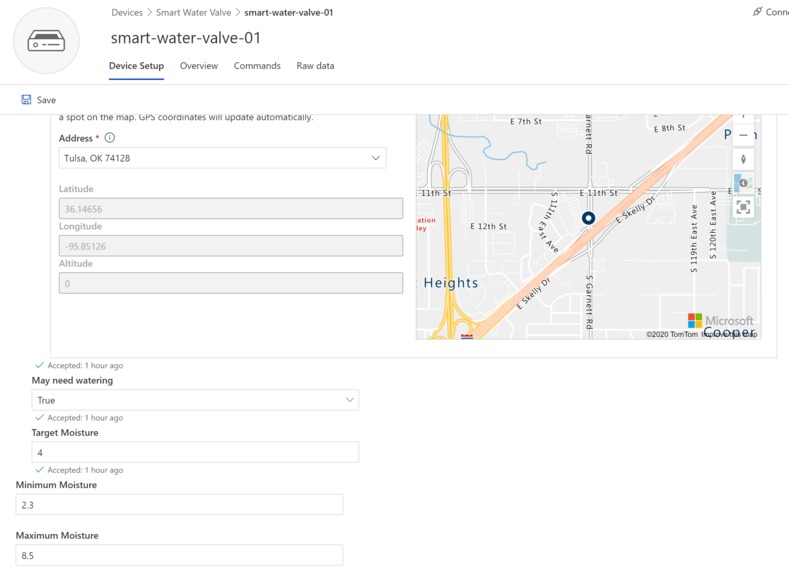Click the smart-water-valve-01 breadcrumb

coord(289,13)
